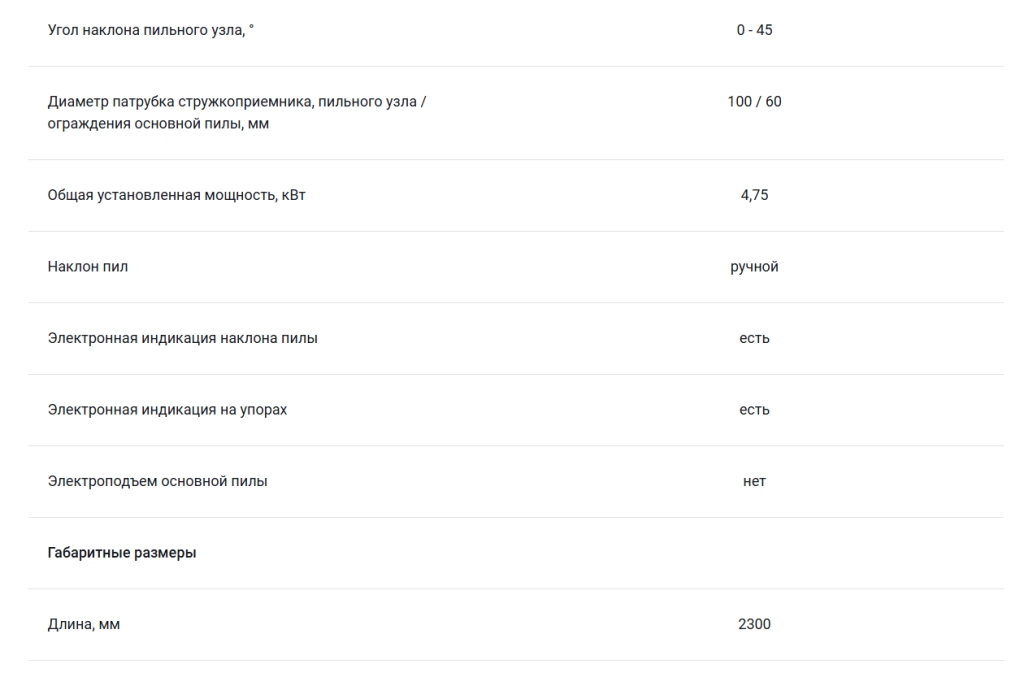1024x673 pixels.
Task: Click 'Электроподъем основной пилы' label
Action: (157, 481)
